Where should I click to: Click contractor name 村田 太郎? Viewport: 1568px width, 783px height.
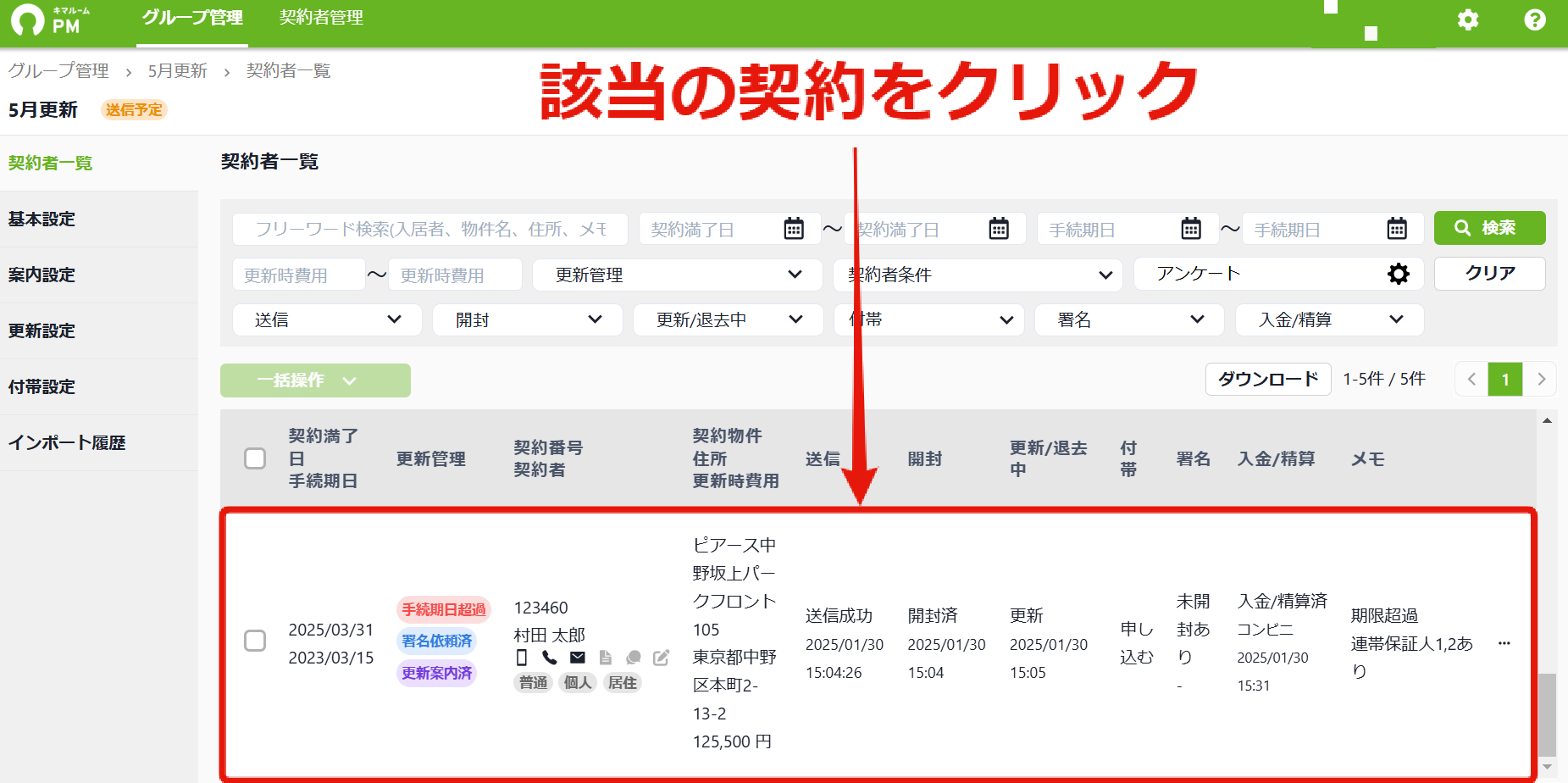pyautogui.click(x=549, y=635)
